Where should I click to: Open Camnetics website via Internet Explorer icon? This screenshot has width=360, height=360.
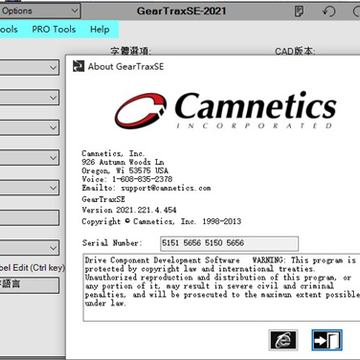(283, 340)
